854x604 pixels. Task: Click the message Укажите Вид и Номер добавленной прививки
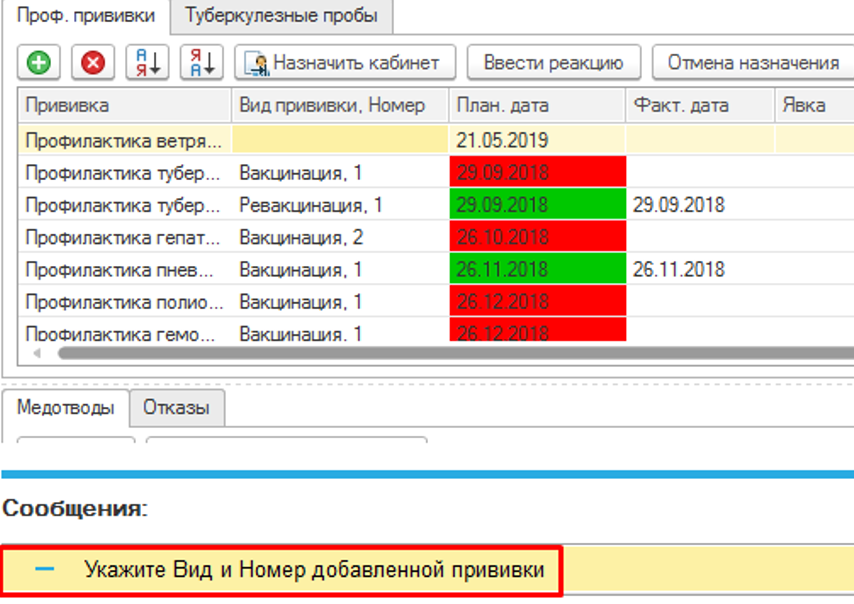click(x=314, y=570)
